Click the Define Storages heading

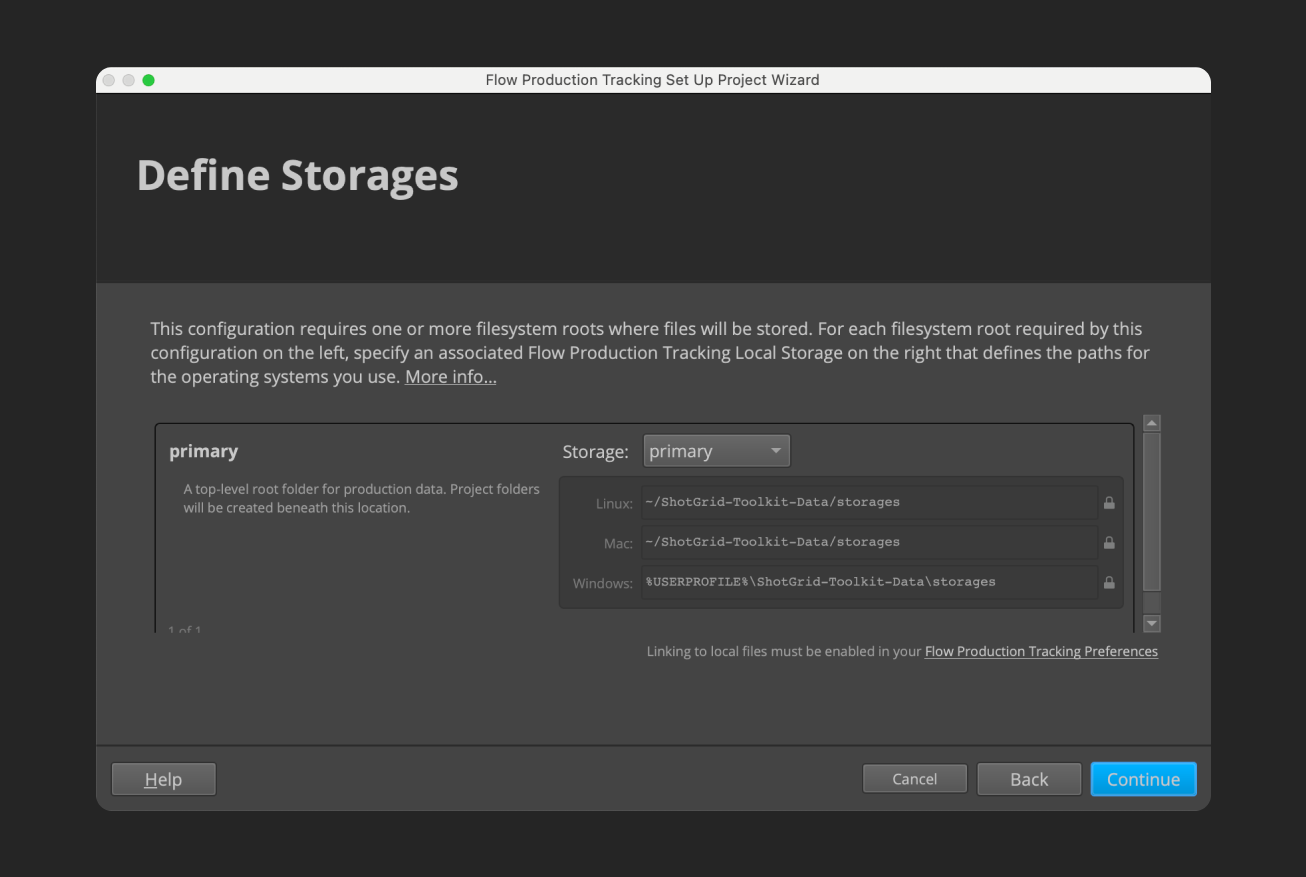[x=297, y=176]
